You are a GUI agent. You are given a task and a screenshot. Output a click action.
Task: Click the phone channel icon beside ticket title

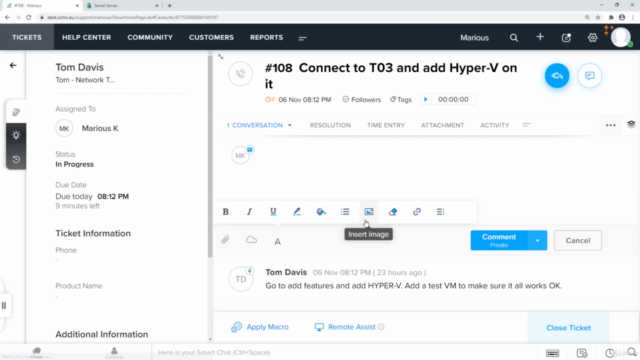[x=240, y=74]
